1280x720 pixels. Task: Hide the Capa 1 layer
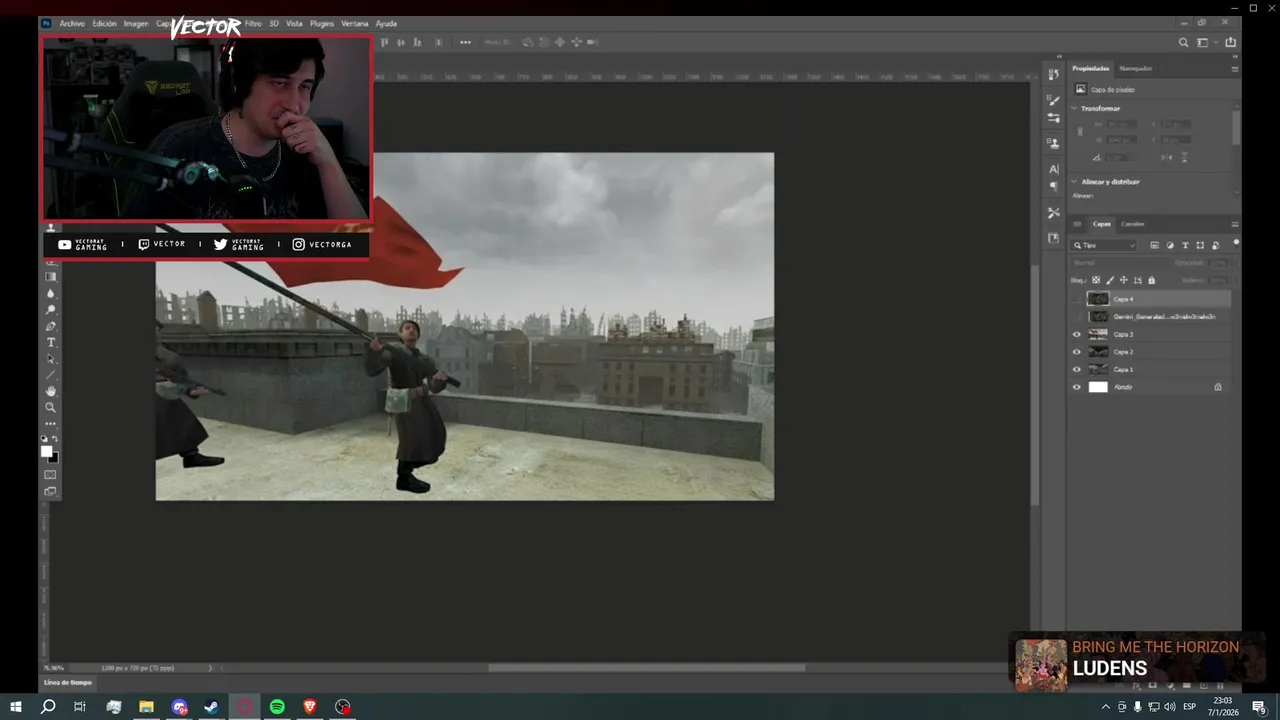coord(1077,369)
